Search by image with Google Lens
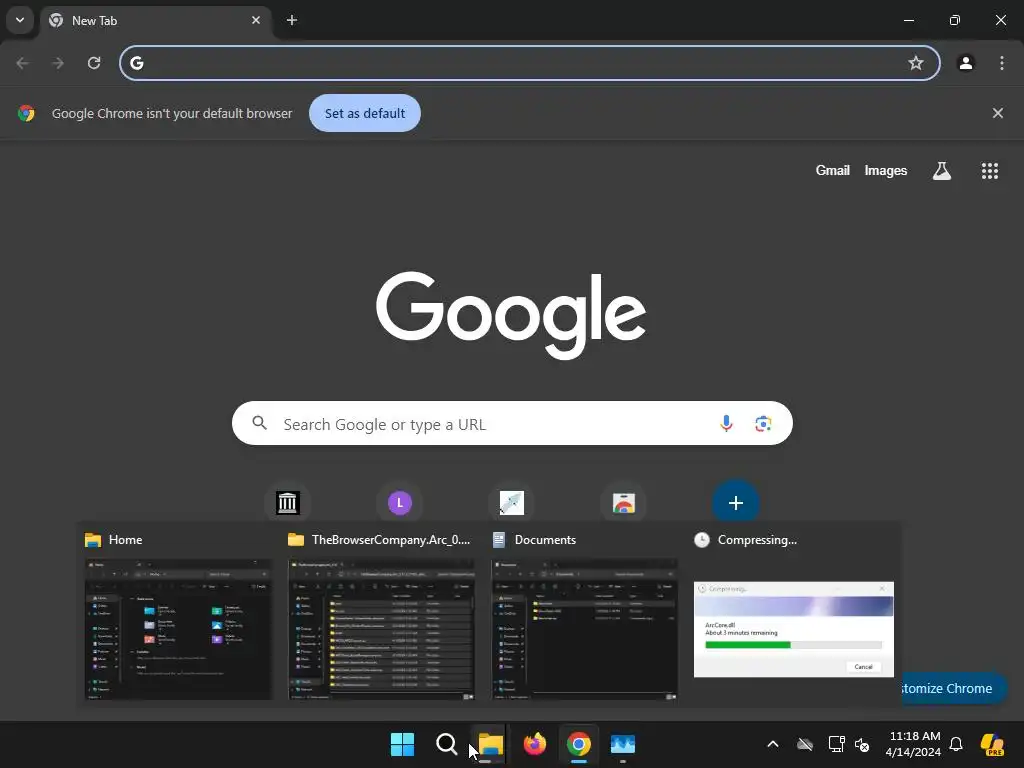The height and width of the screenshot is (768, 1024). point(763,423)
